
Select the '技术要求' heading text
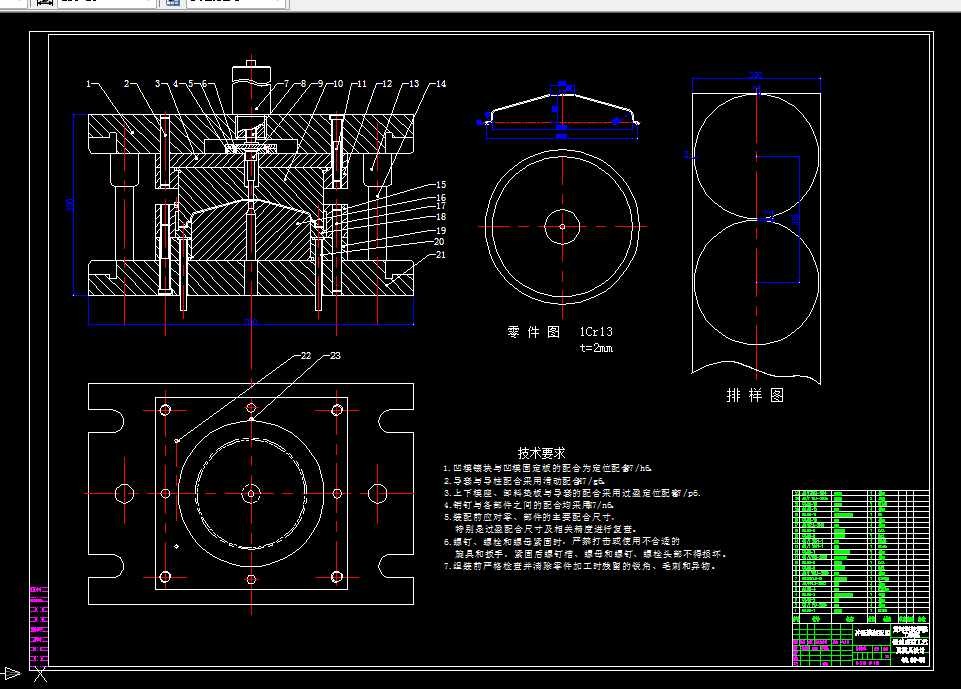(541, 453)
